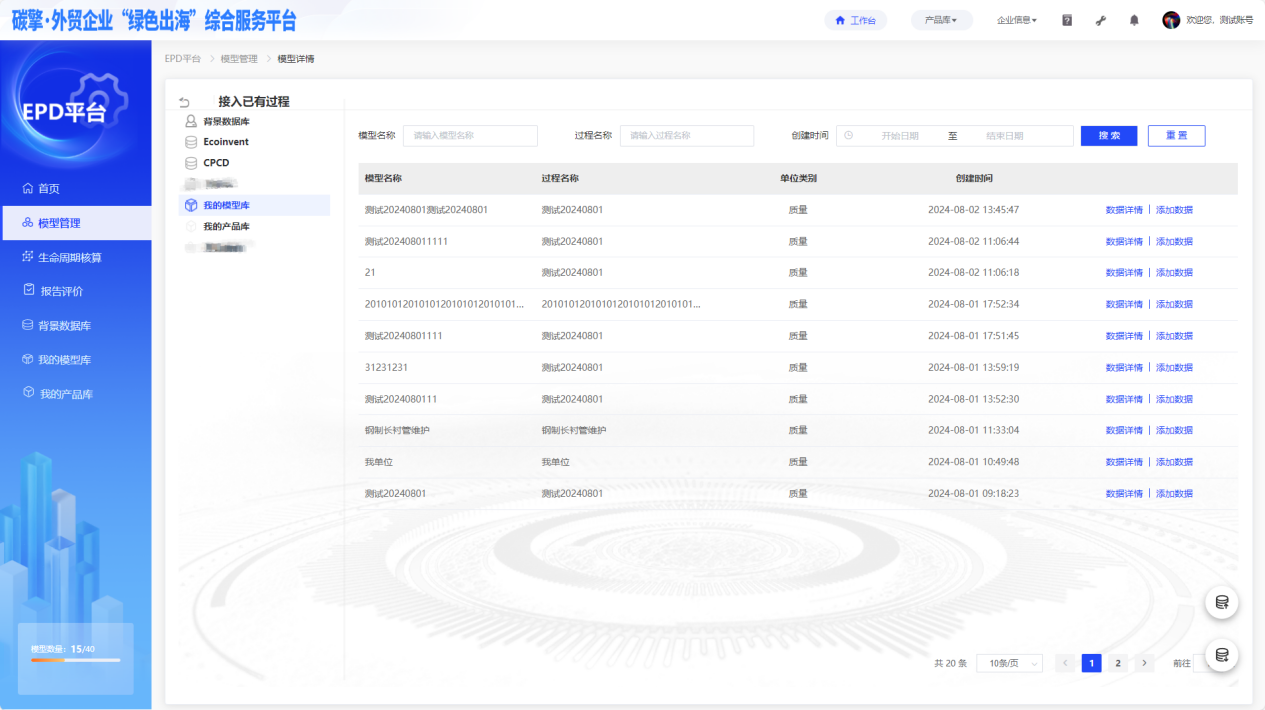Open the wrench settings icon
The image size is (1265, 710).
click(x=1101, y=20)
